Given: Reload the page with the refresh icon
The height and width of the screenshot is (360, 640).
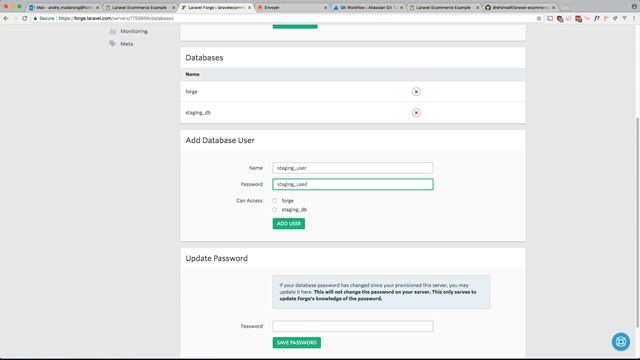Looking at the screenshot, I should coord(24,18).
